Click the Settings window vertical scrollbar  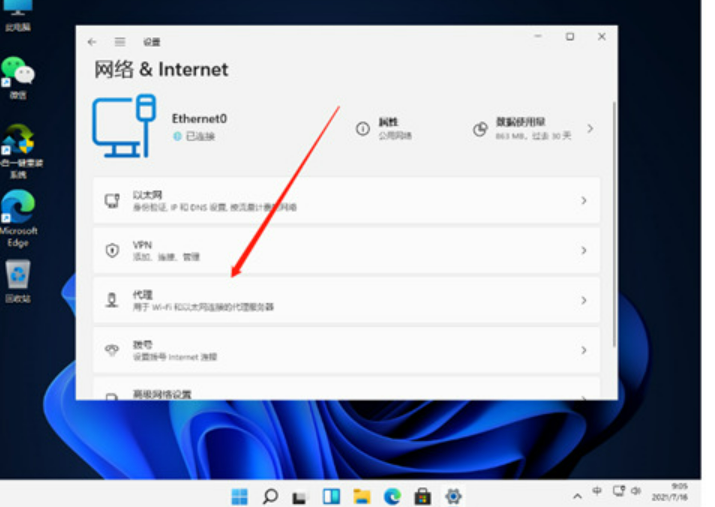click(x=614, y=224)
